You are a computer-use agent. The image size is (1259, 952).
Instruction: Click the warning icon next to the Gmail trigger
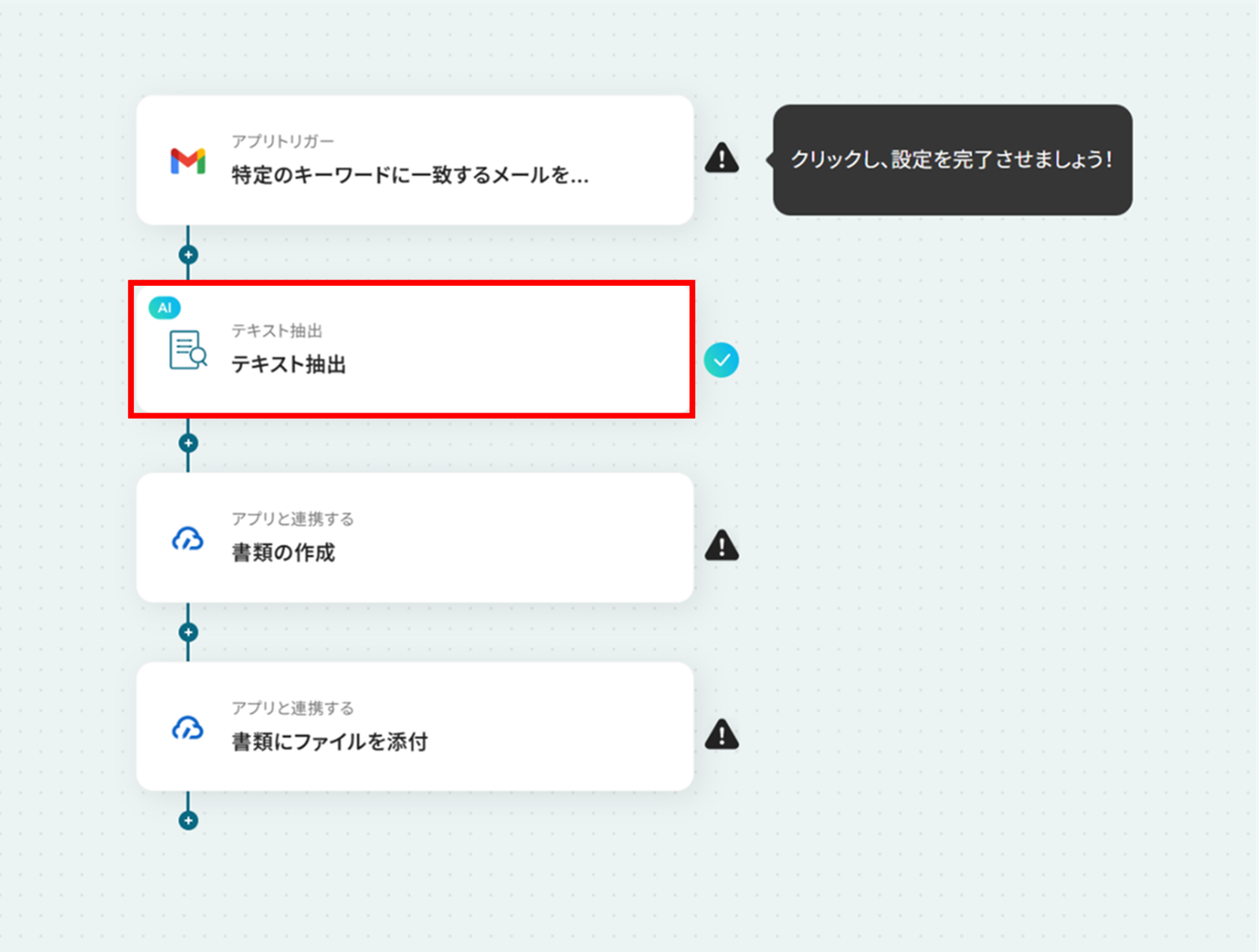[x=722, y=158]
